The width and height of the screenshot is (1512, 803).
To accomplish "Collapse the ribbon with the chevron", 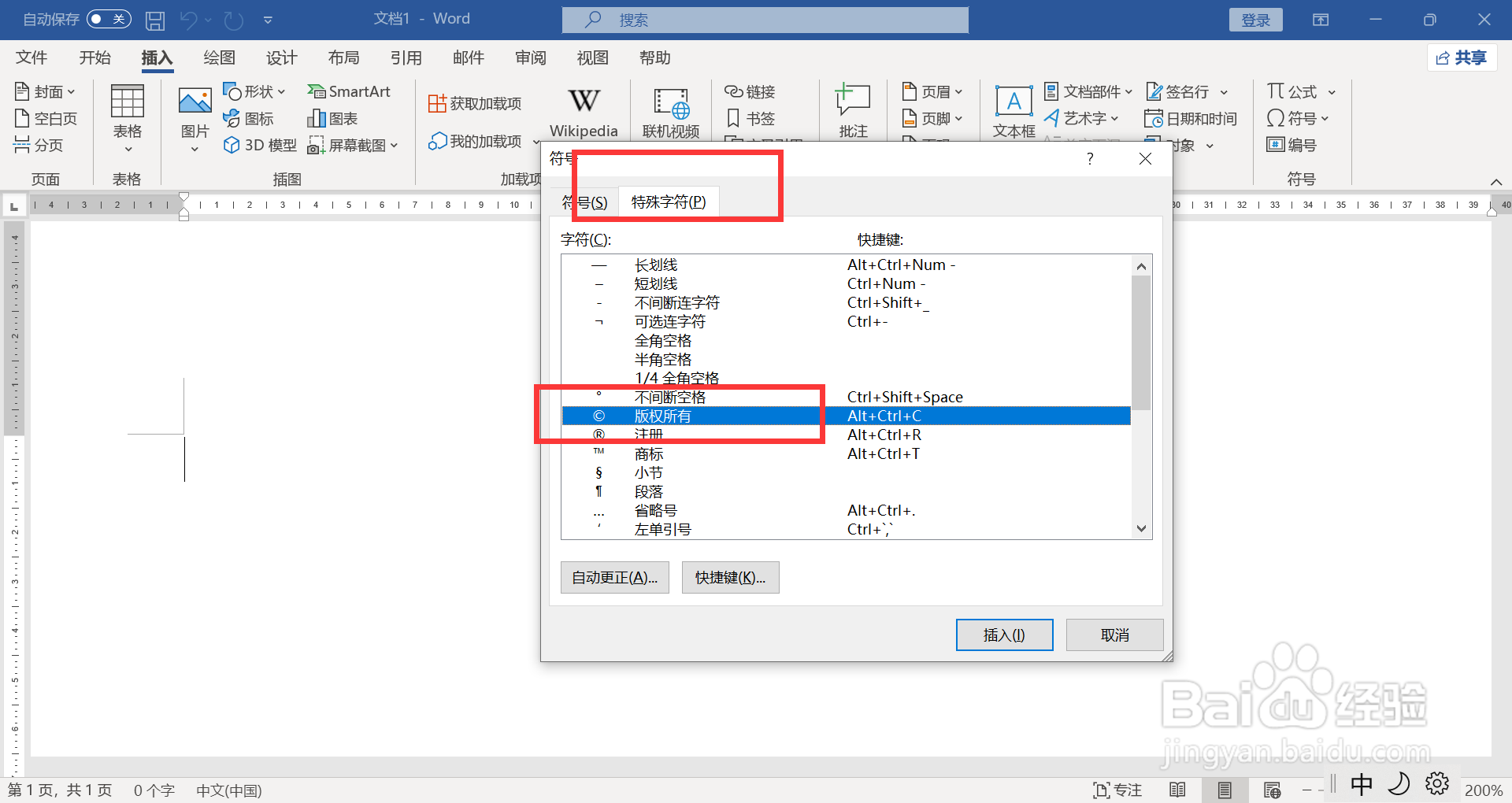I will (1496, 182).
